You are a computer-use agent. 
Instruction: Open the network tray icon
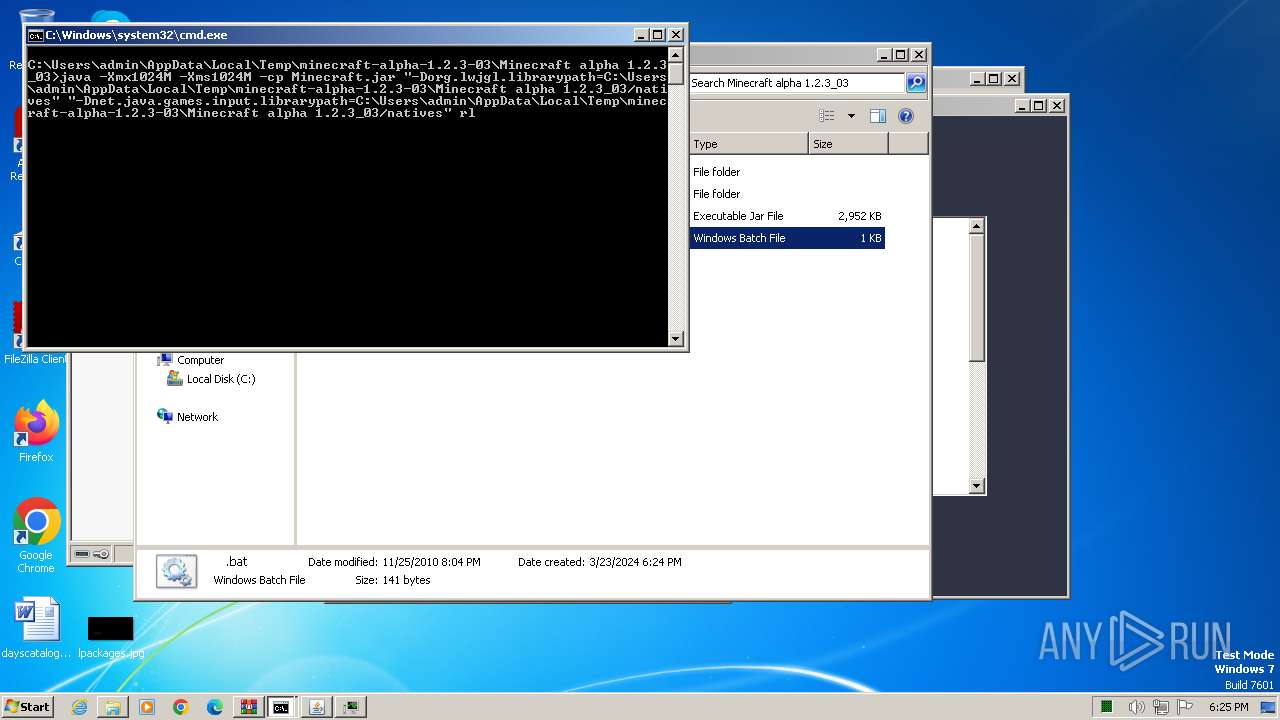pyautogui.click(x=1161, y=707)
